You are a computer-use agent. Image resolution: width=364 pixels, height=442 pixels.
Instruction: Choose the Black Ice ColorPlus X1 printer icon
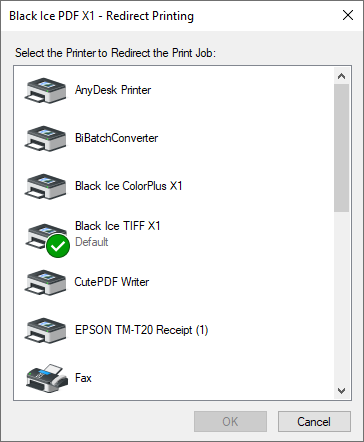[45, 186]
